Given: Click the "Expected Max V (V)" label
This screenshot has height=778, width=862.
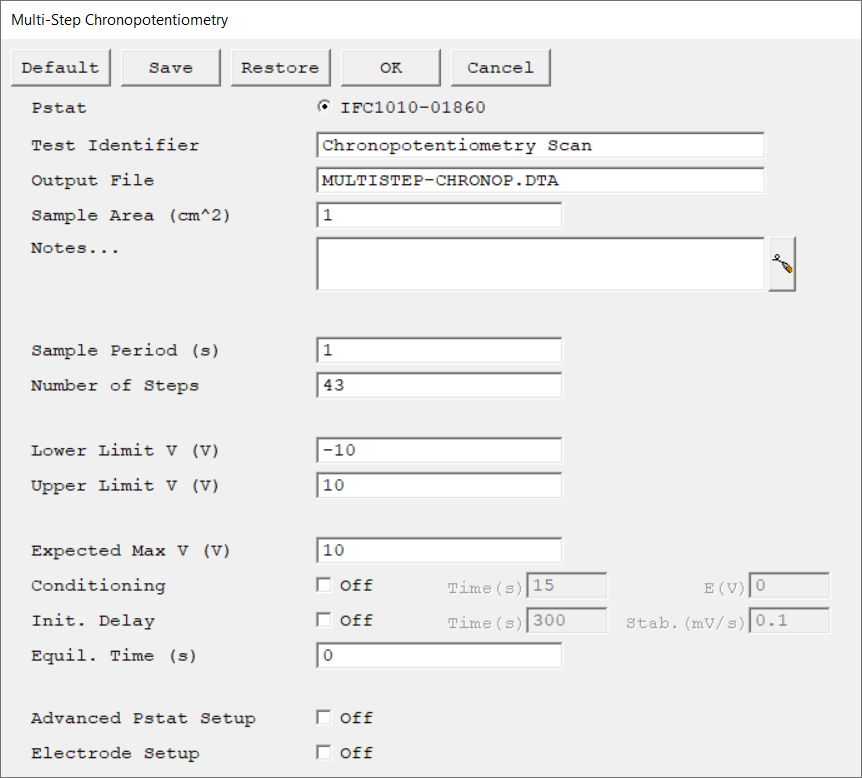Looking at the screenshot, I should (131, 550).
